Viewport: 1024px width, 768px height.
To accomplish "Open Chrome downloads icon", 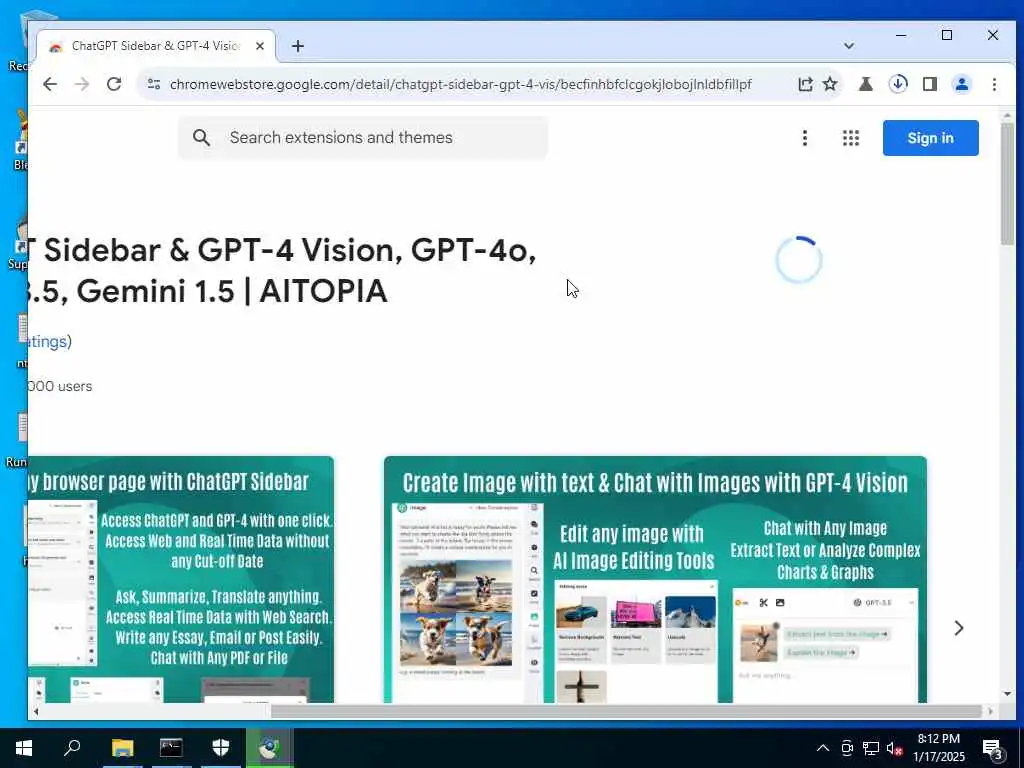I will [x=898, y=84].
